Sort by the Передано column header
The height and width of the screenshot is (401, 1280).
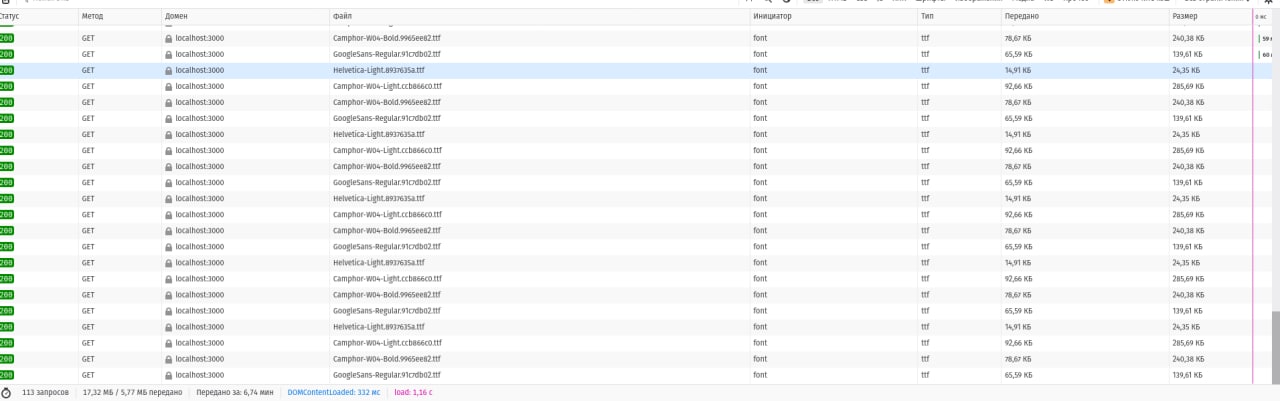point(1085,16)
